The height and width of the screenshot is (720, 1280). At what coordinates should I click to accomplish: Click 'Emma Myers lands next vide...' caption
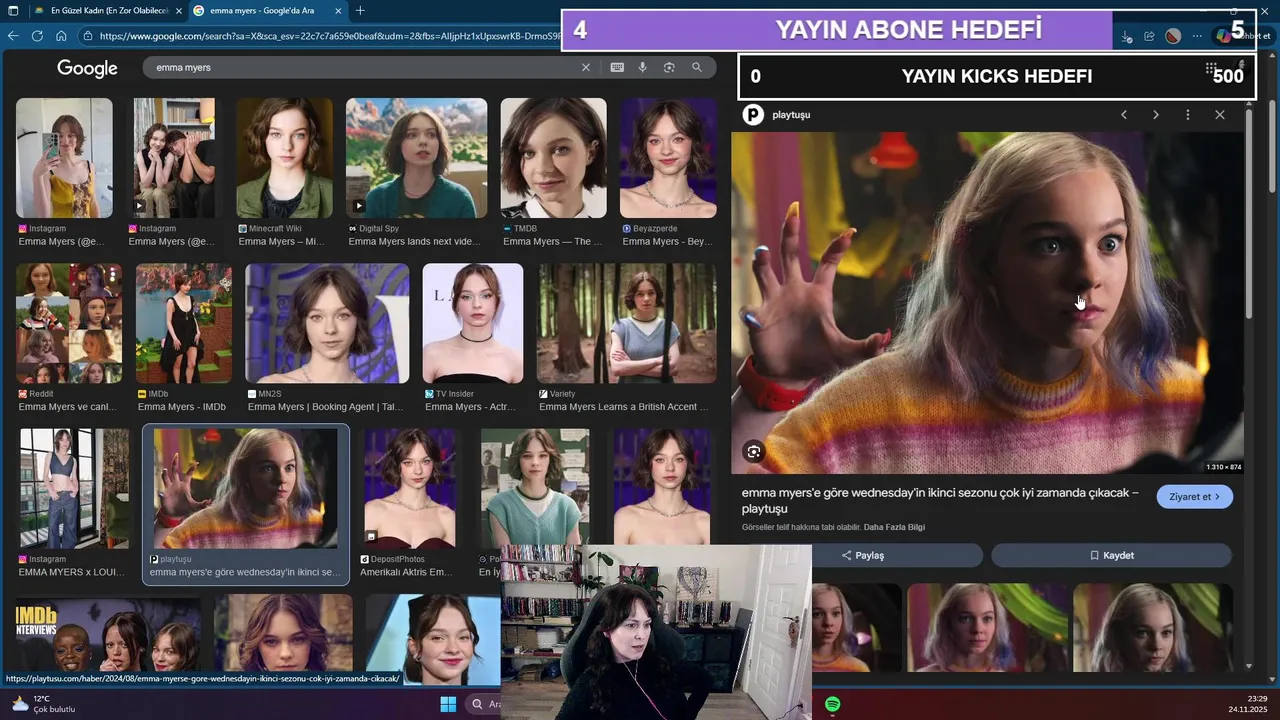point(414,241)
